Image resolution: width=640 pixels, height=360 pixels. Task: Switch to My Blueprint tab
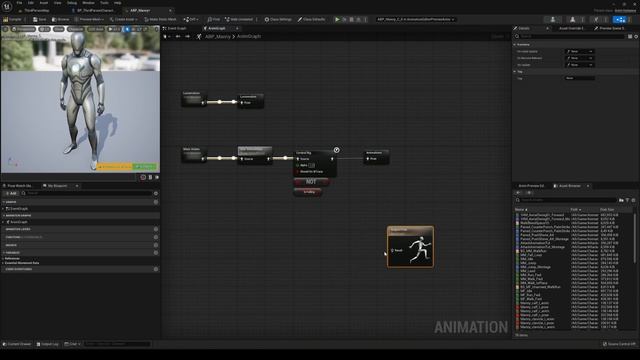[57, 186]
